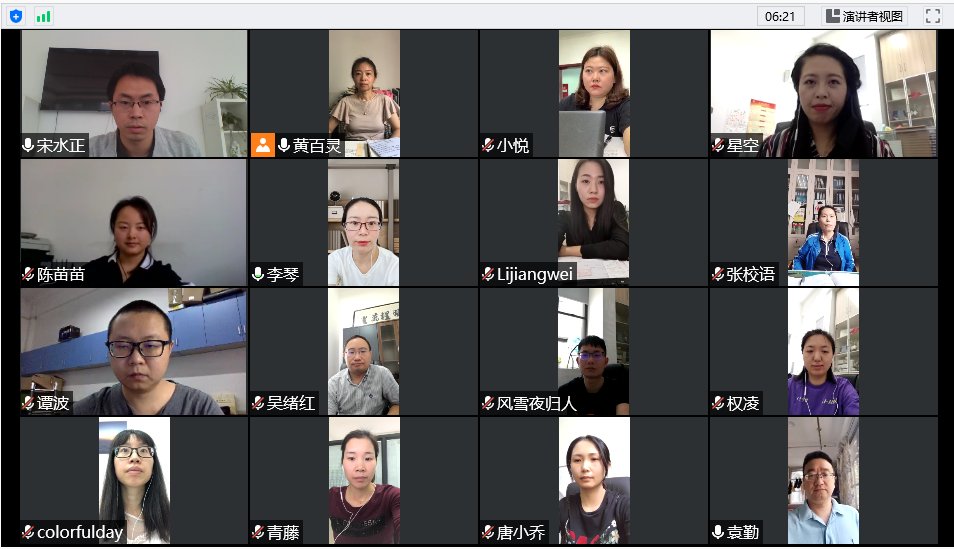This screenshot has width=954, height=549.
Task: Click the muted mic icon for 权凌
Action: point(718,403)
